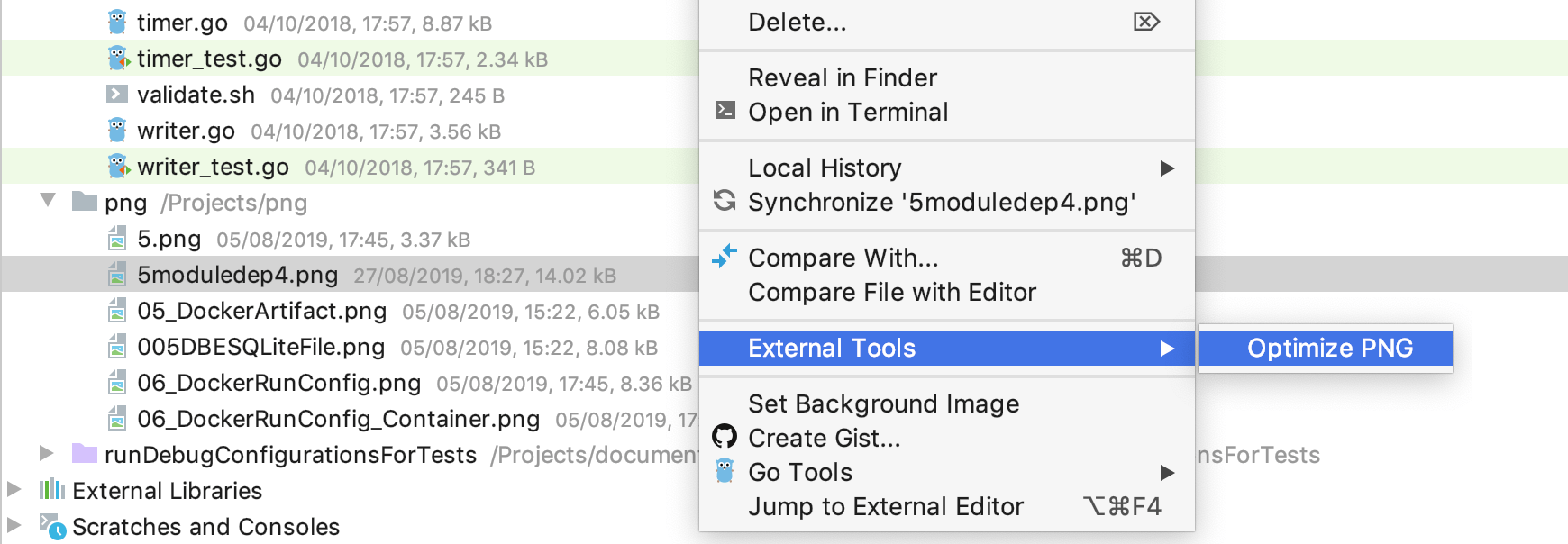This screenshot has width=1568, height=544.
Task: Click Jump to External Editor
Action: 886,506
